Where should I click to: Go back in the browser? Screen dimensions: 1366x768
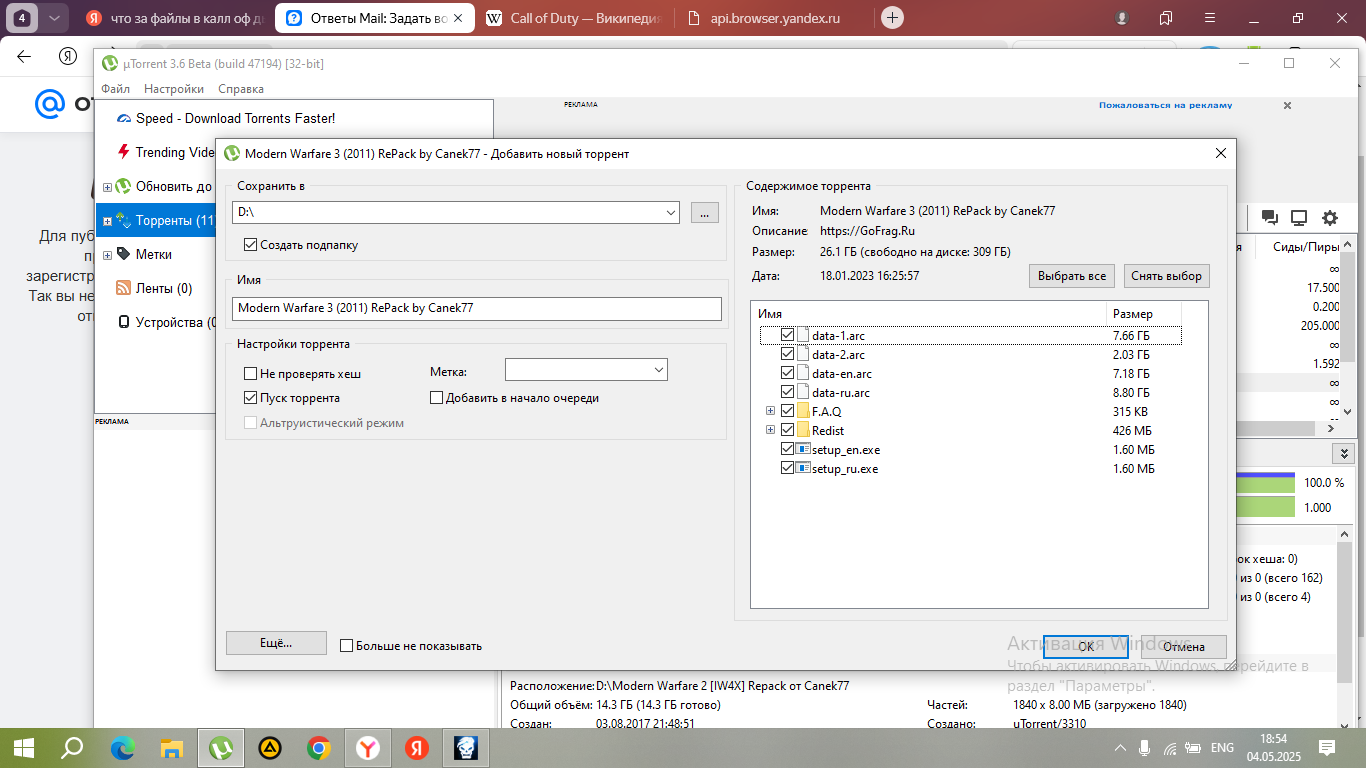(x=24, y=57)
